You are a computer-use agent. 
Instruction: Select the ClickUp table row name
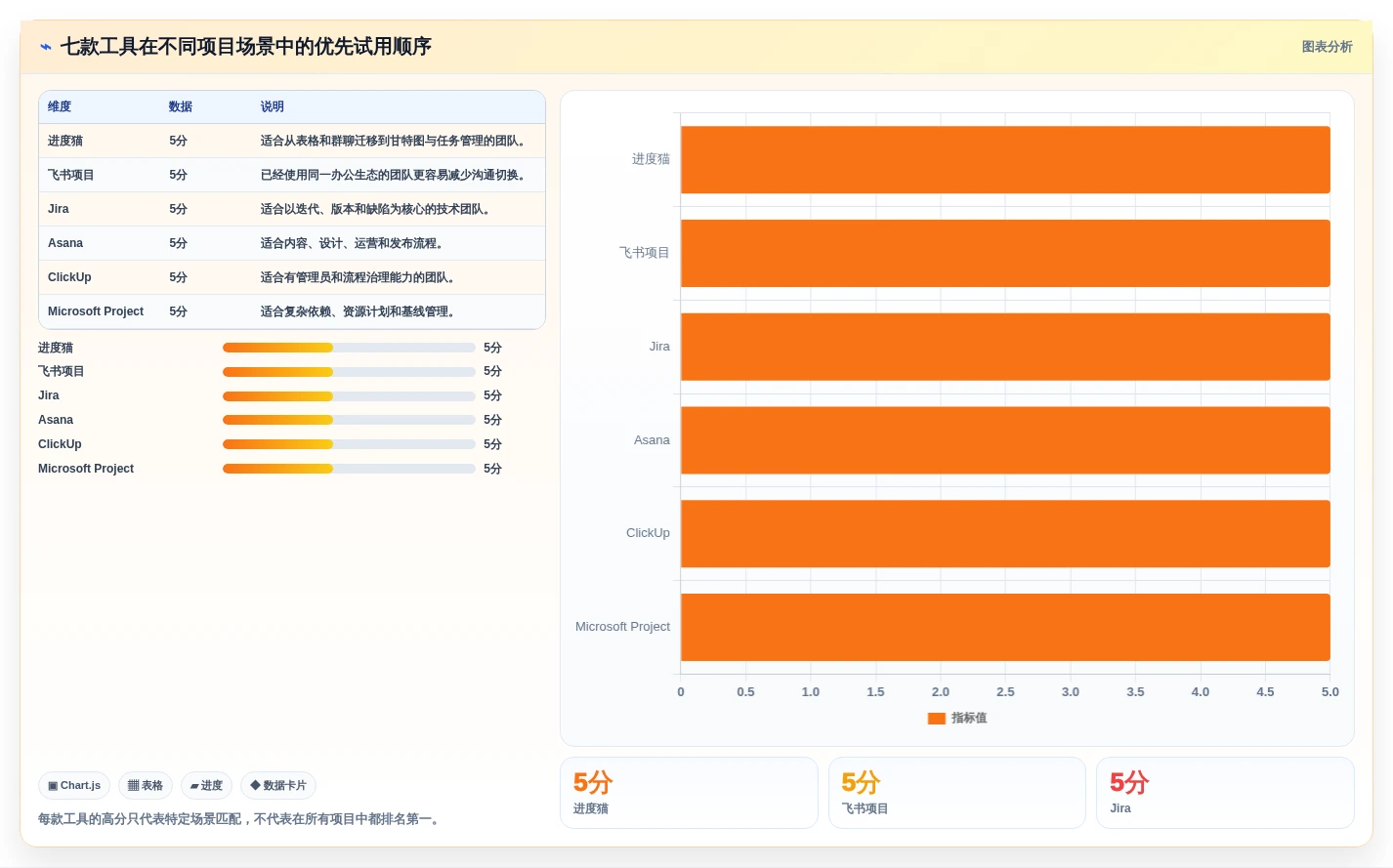(x=69, y=277)
